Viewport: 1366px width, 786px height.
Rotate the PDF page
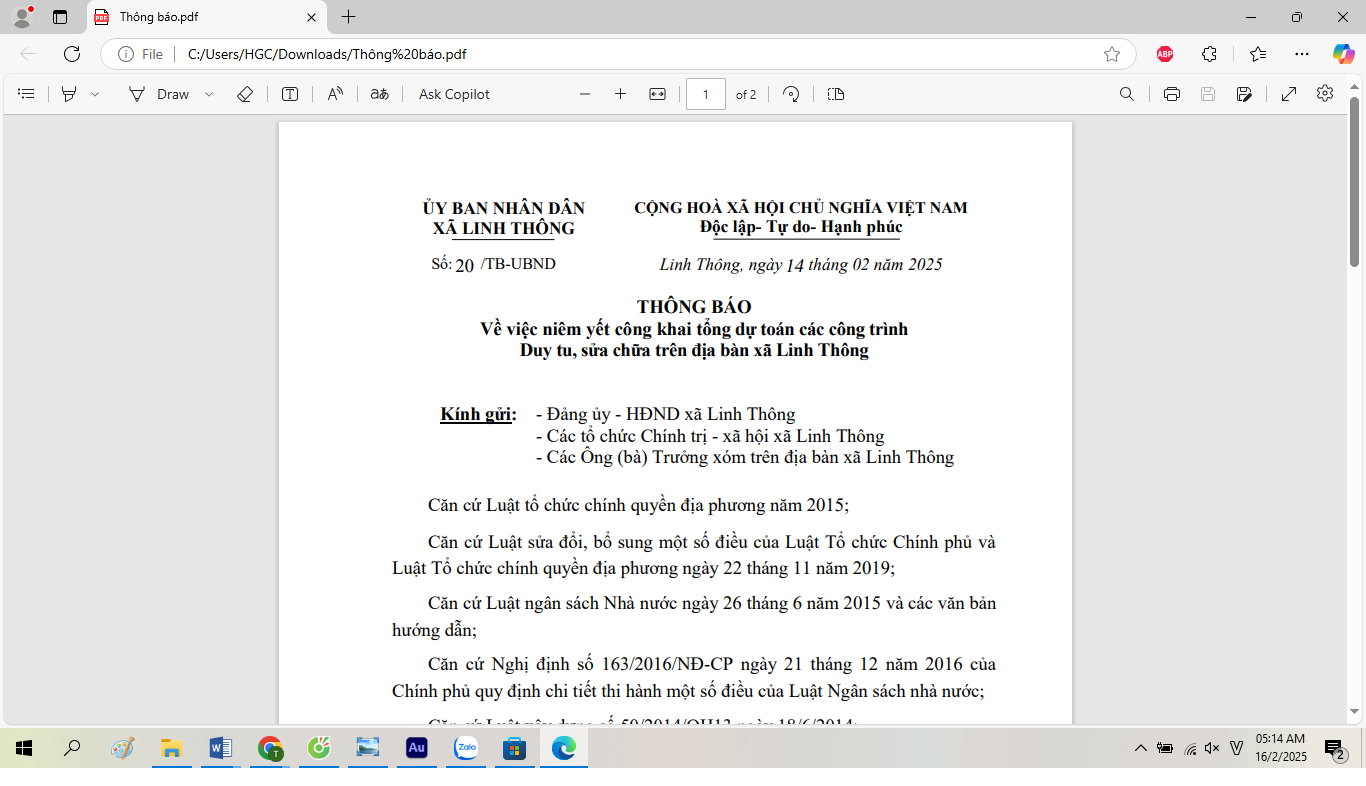tap(791, 94)
